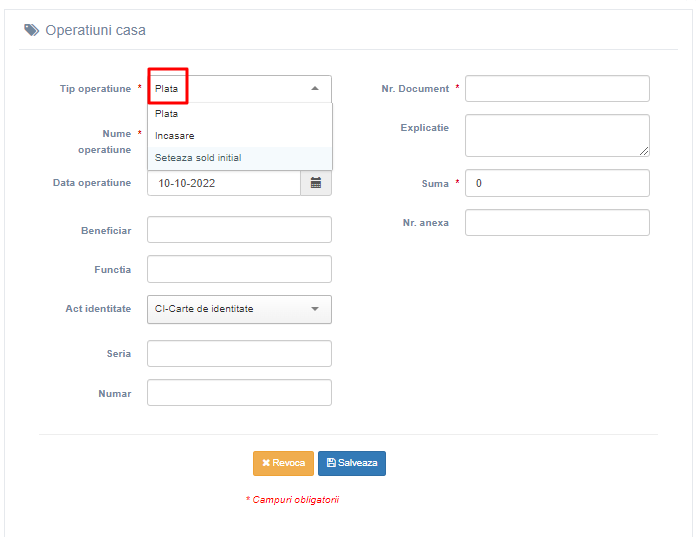Open the calendar picker for Data operatiune
The width and height of the screenshot is (698, 537).
point(316,183)
